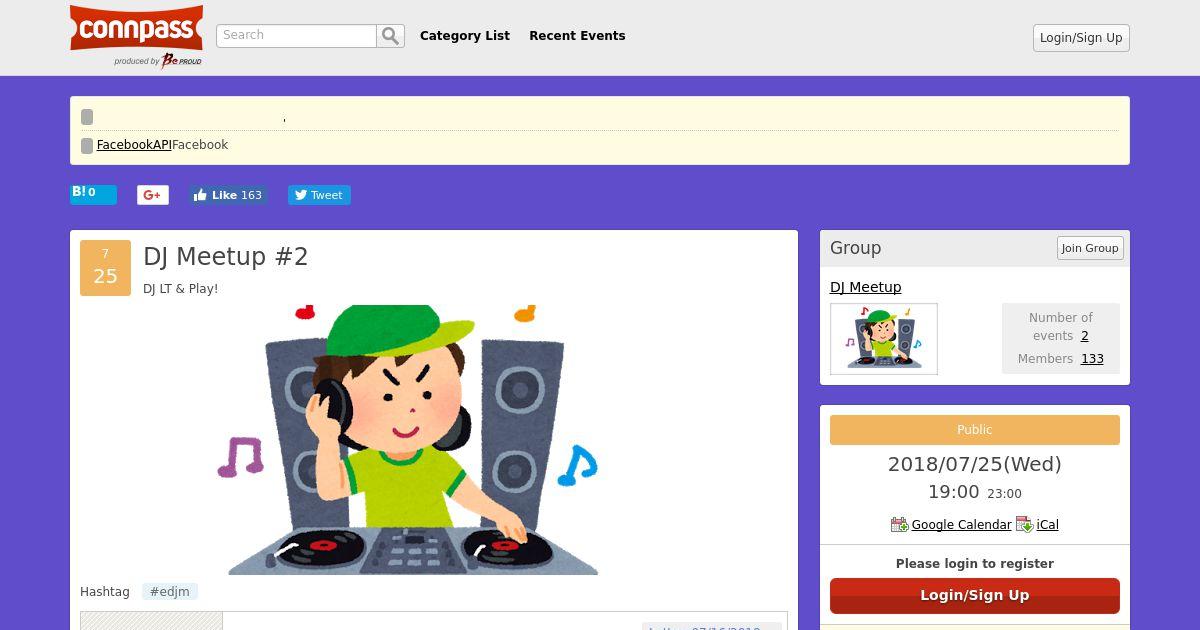Viewport: 1200px width, 630px height.
Task: Click the Public status label
Action: (x=975, y=430)
